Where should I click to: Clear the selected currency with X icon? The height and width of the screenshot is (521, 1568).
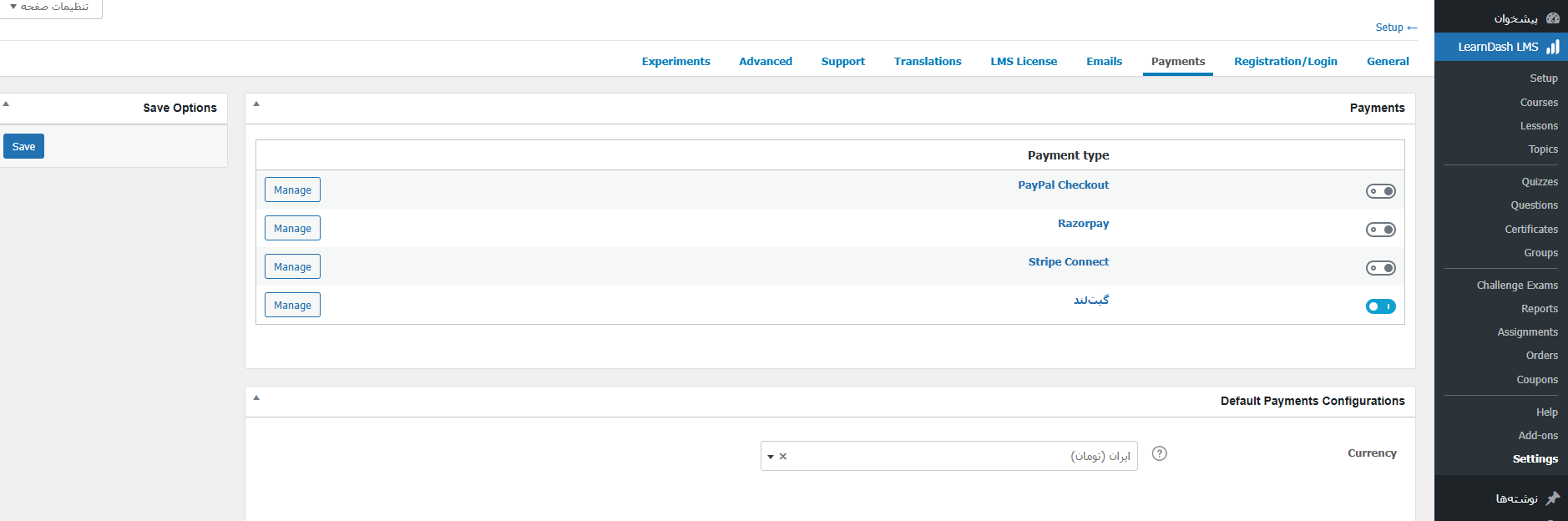[x=783, y=457]
